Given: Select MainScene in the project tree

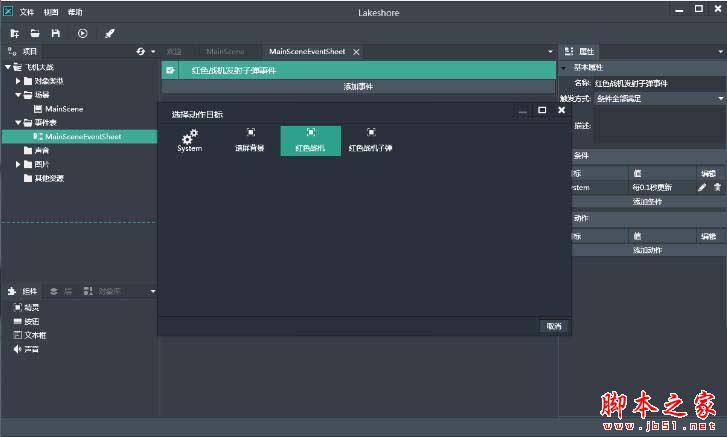Looking at the screenshot, I should [59, 109].
